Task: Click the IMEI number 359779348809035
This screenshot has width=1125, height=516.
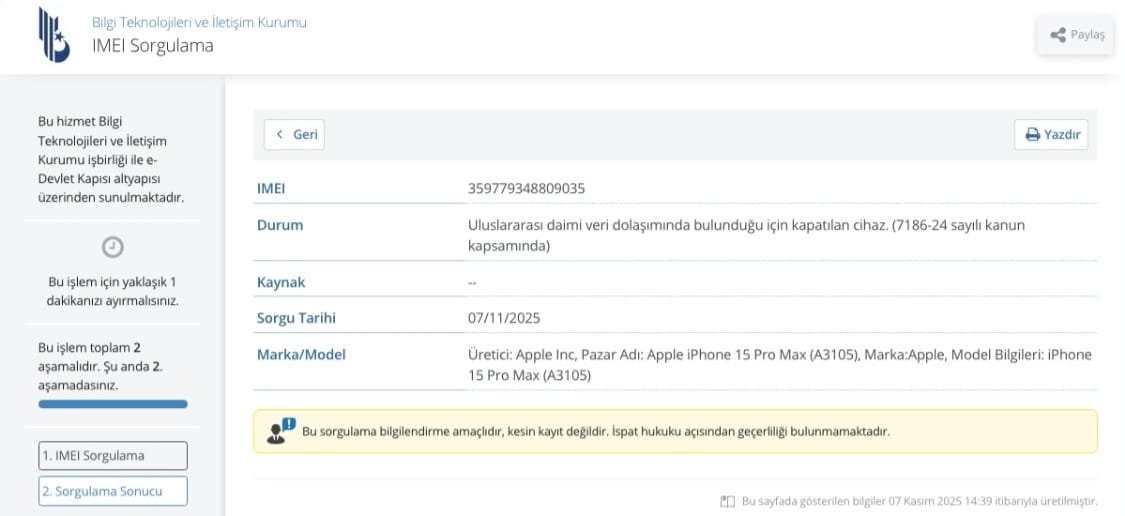Action: pyautogui.click(x=526, y=188)
